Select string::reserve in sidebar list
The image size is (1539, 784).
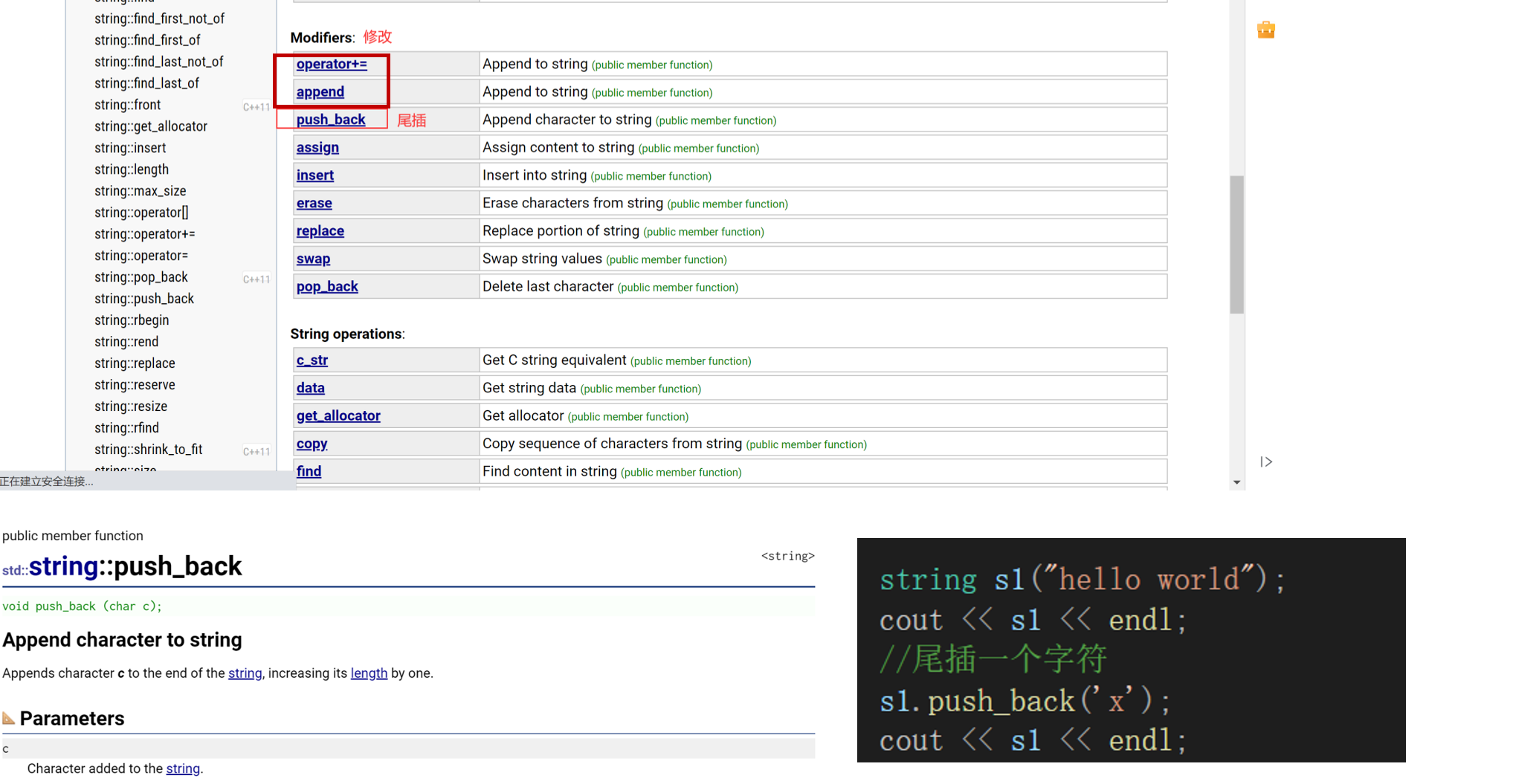(135, 385)
